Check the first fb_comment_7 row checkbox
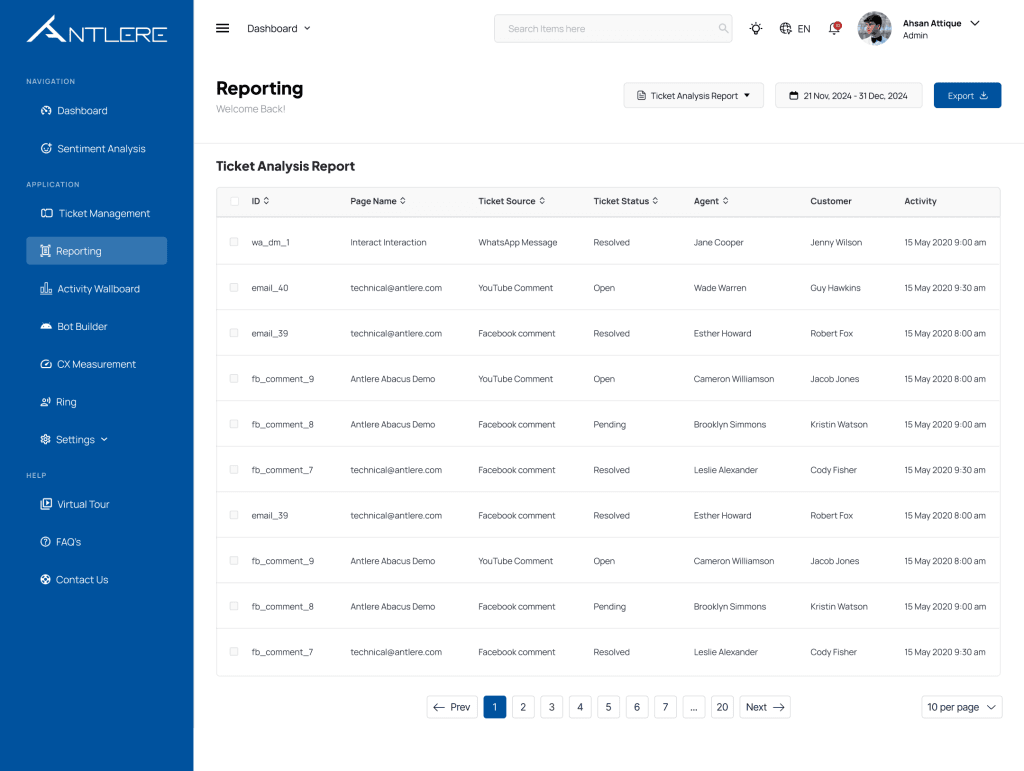The image size is (1024, 771). (234, 469)
